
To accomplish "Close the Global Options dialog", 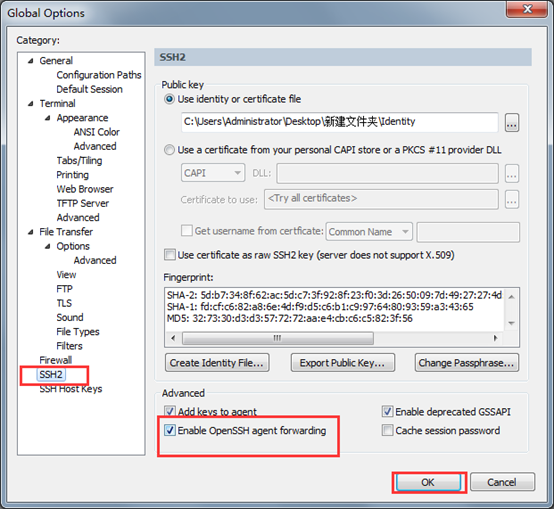I will (527, 9).
